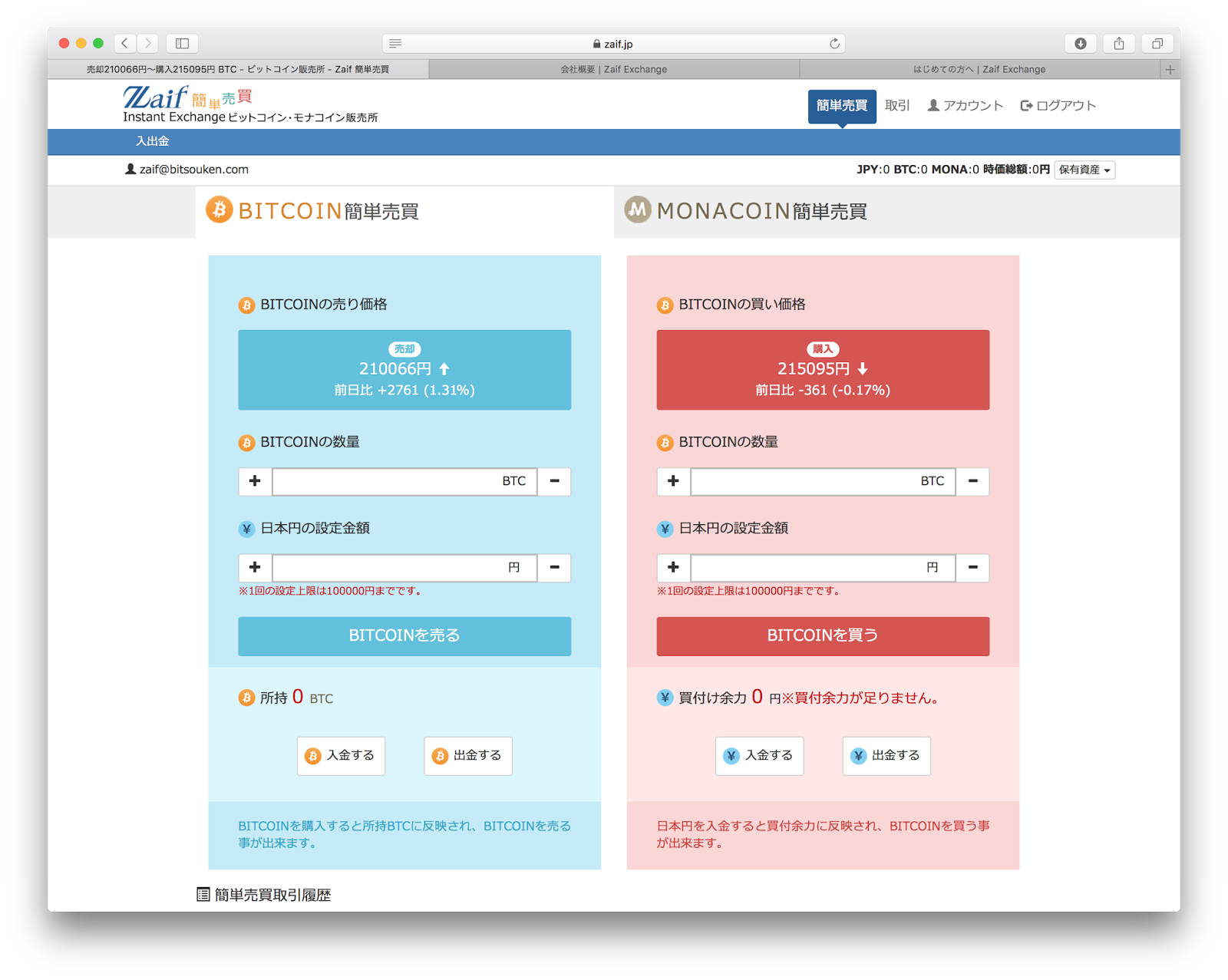Click the yen icon beside sell-side 日本円の設定金額
The width and height of the screenshot is (1228, 980).
point(246,529)
